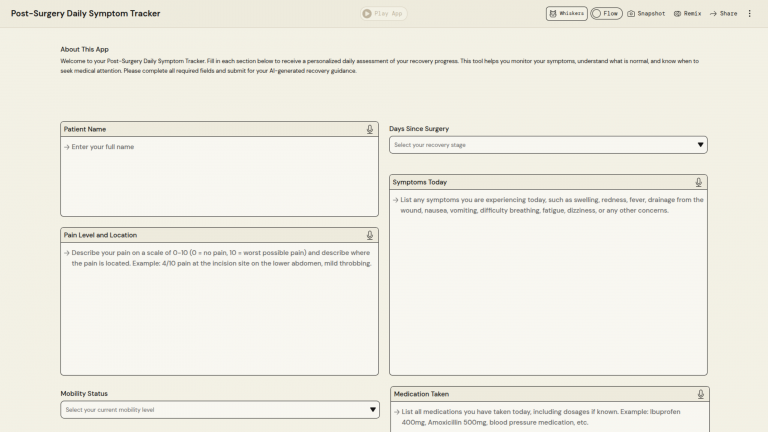Open the Whiskers cat icon button
This screenshot has width=768, height=432.
coord(566,14)
